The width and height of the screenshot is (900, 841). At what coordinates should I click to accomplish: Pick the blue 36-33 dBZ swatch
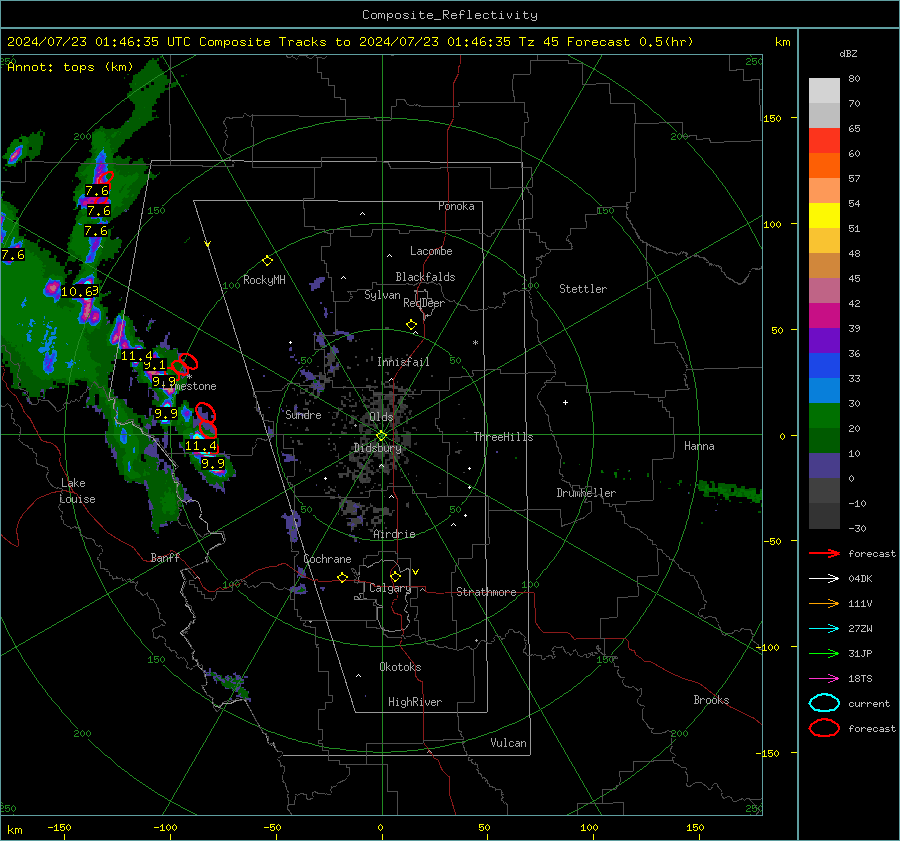[x=824, y=366]
